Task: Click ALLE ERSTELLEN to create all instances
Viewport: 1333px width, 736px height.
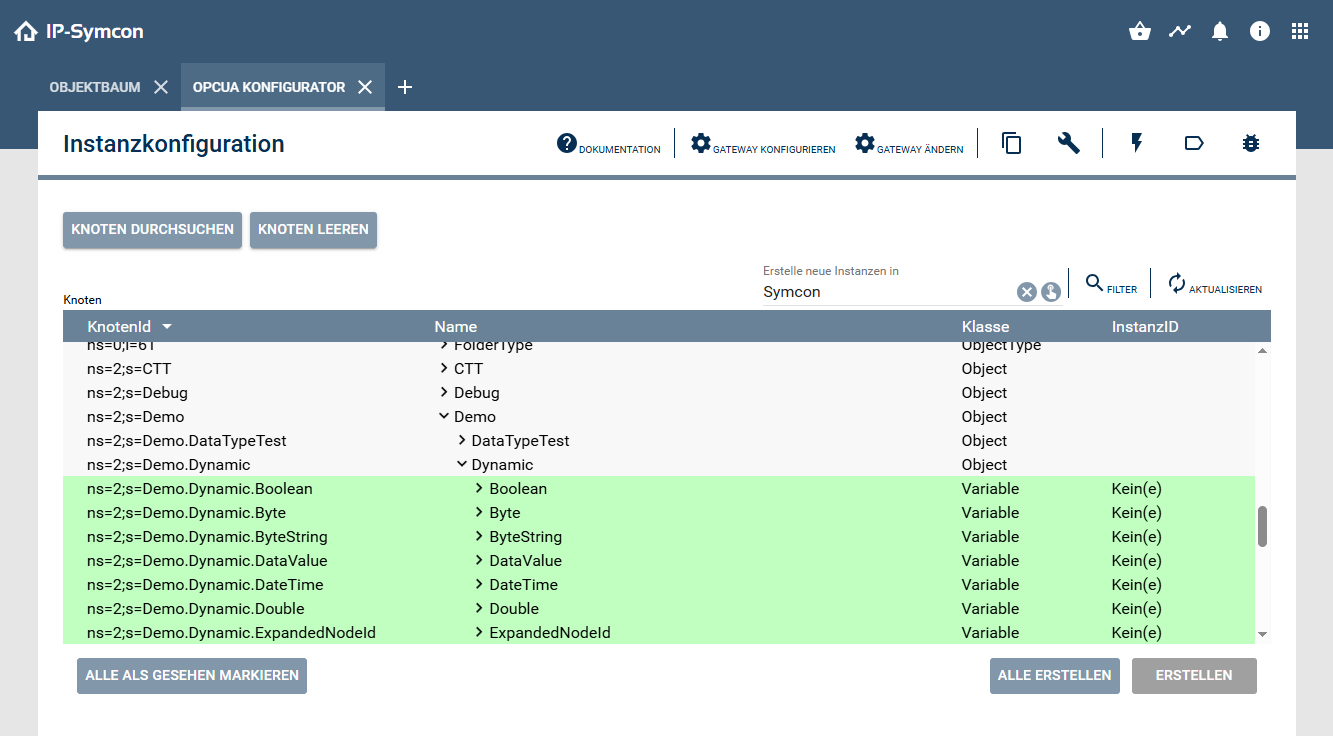Action: point(1054,675)
